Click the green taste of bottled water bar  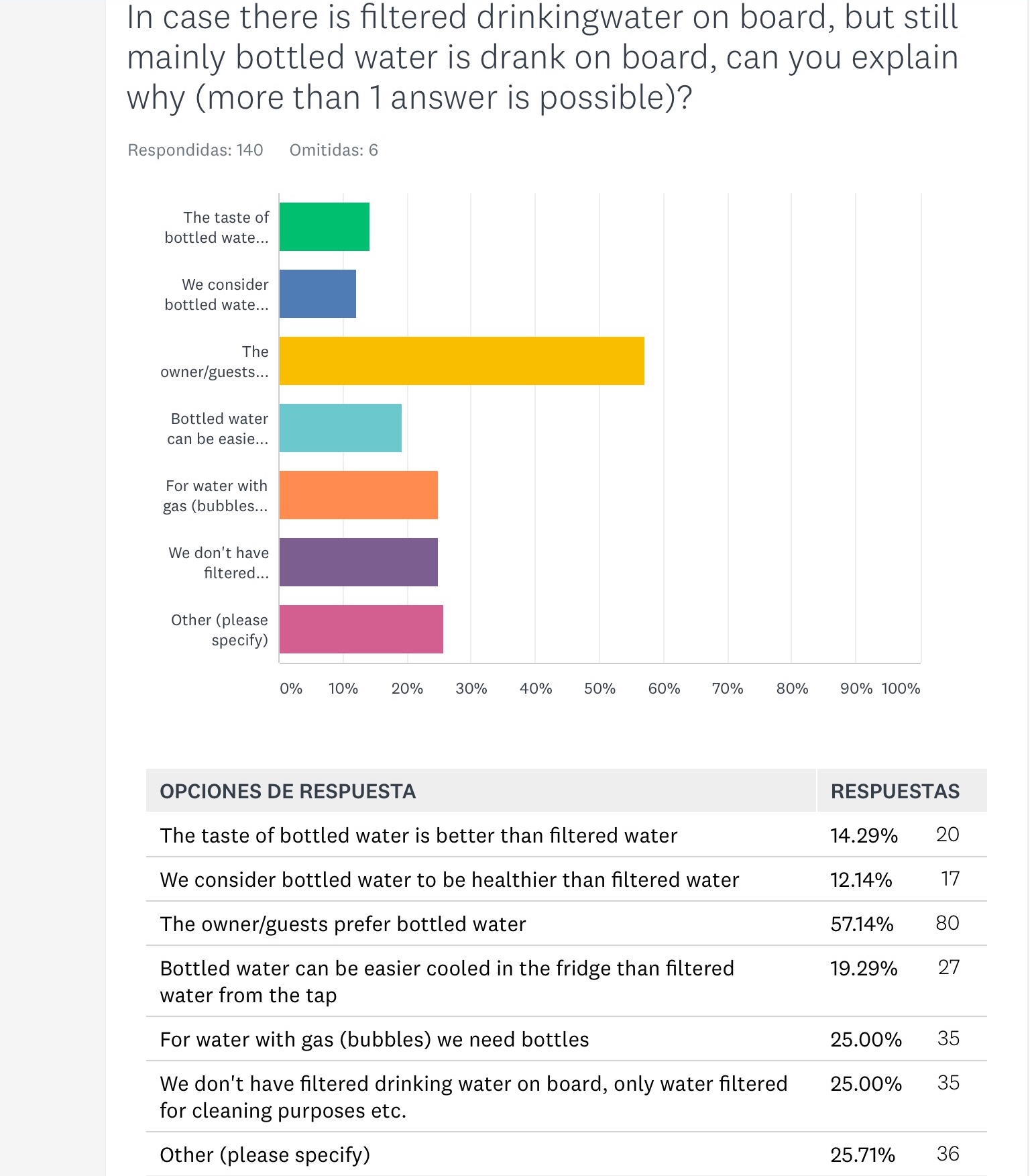[324, 227]
